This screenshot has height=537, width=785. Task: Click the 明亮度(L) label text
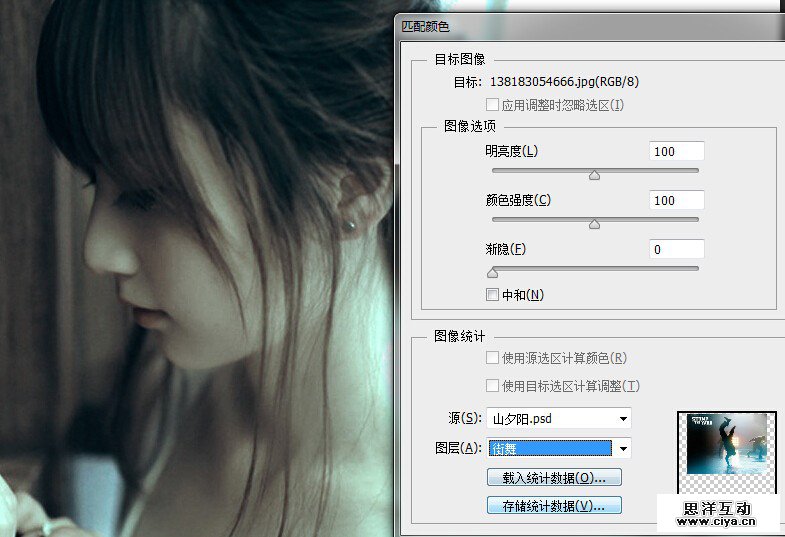[511, 152]
